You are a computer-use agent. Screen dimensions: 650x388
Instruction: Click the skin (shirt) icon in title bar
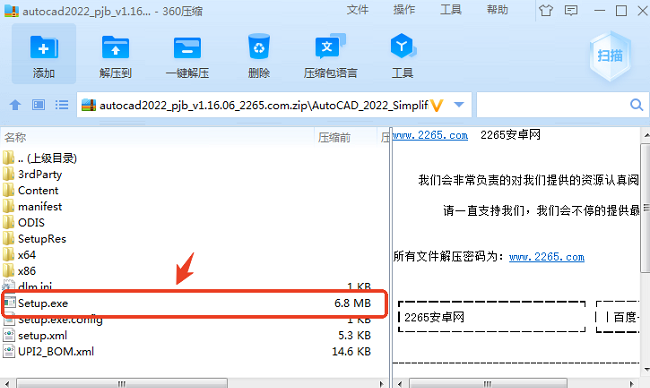(546, 10)
